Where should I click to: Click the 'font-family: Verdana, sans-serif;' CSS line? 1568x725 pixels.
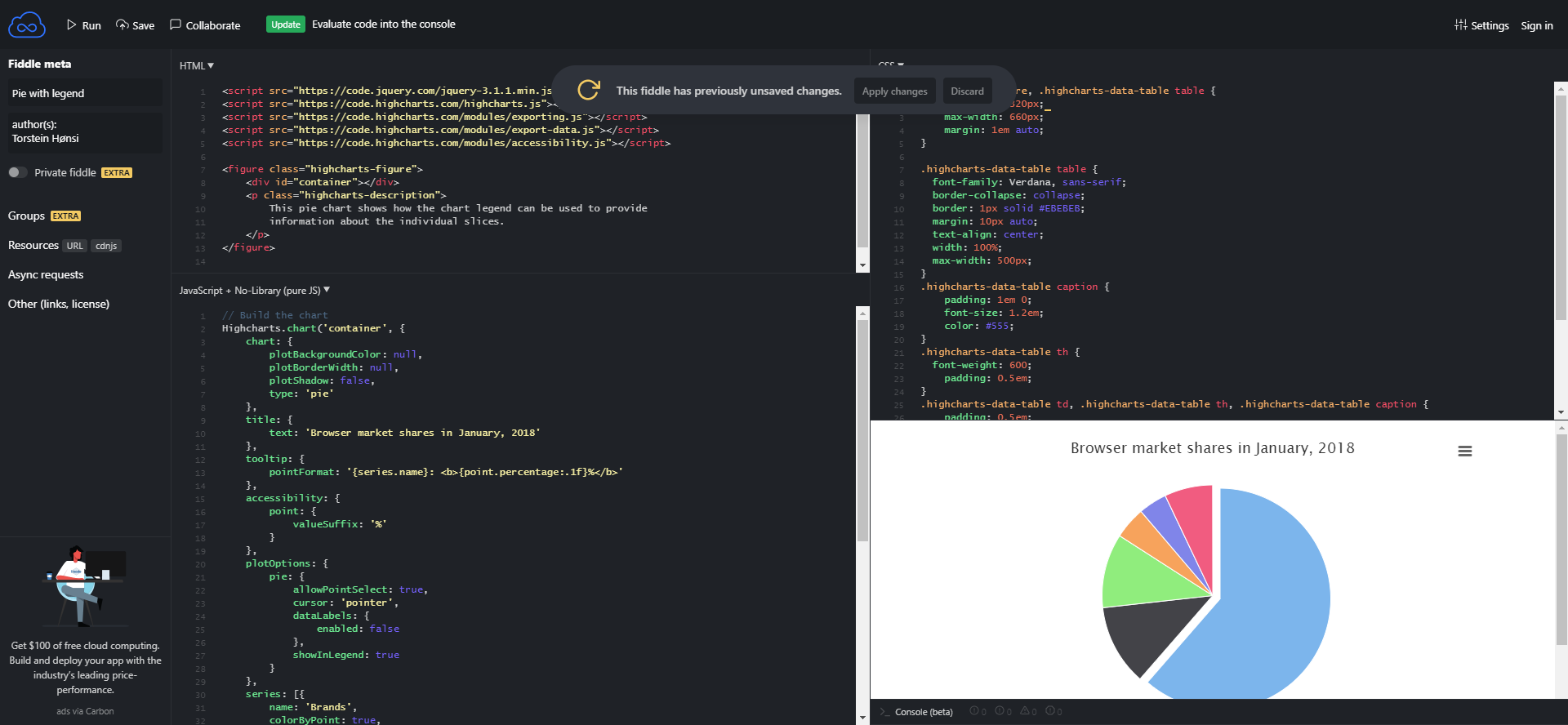(x=1029, y=182)
